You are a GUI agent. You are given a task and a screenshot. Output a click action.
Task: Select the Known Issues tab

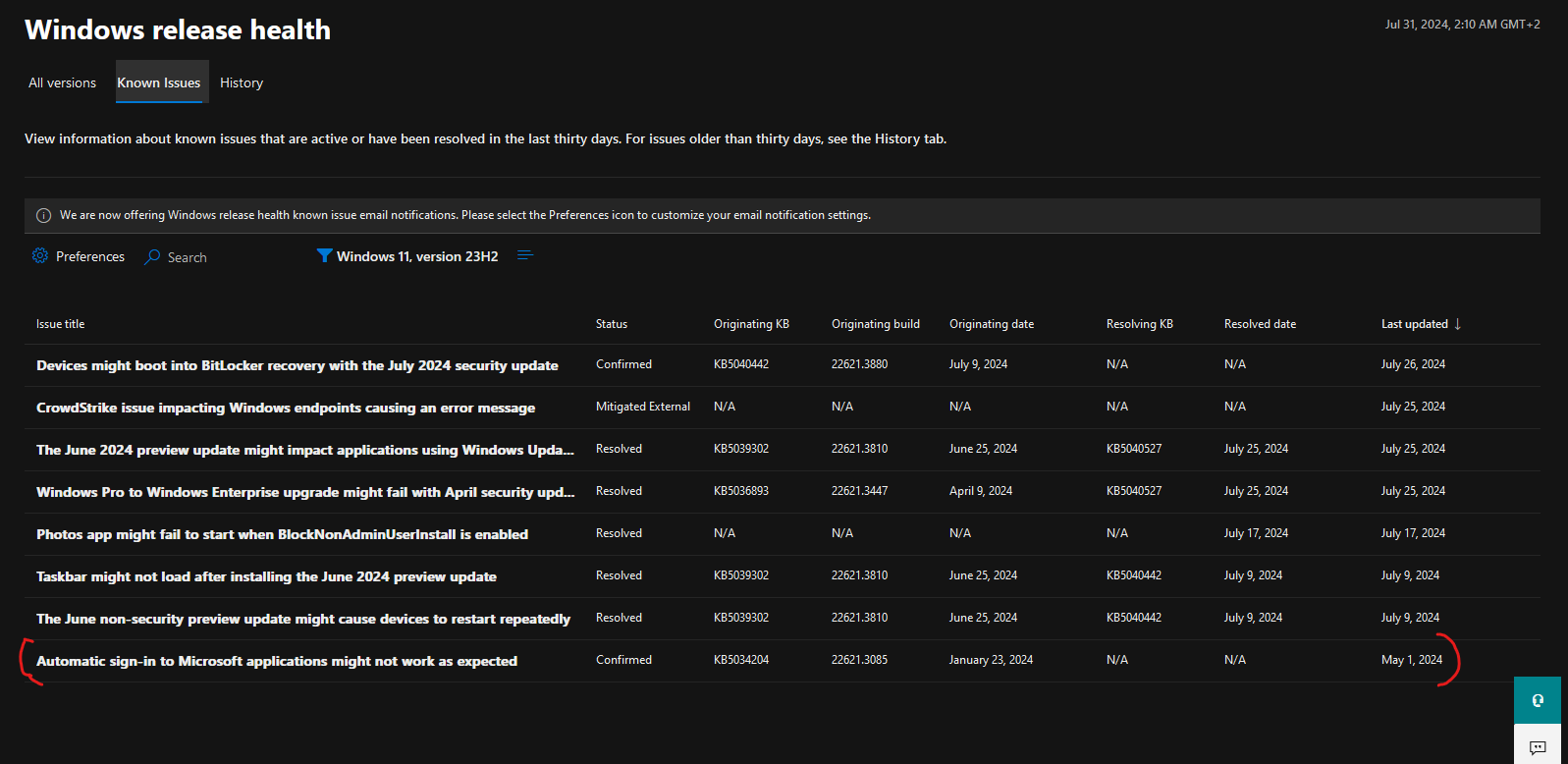tap(159, 82)
